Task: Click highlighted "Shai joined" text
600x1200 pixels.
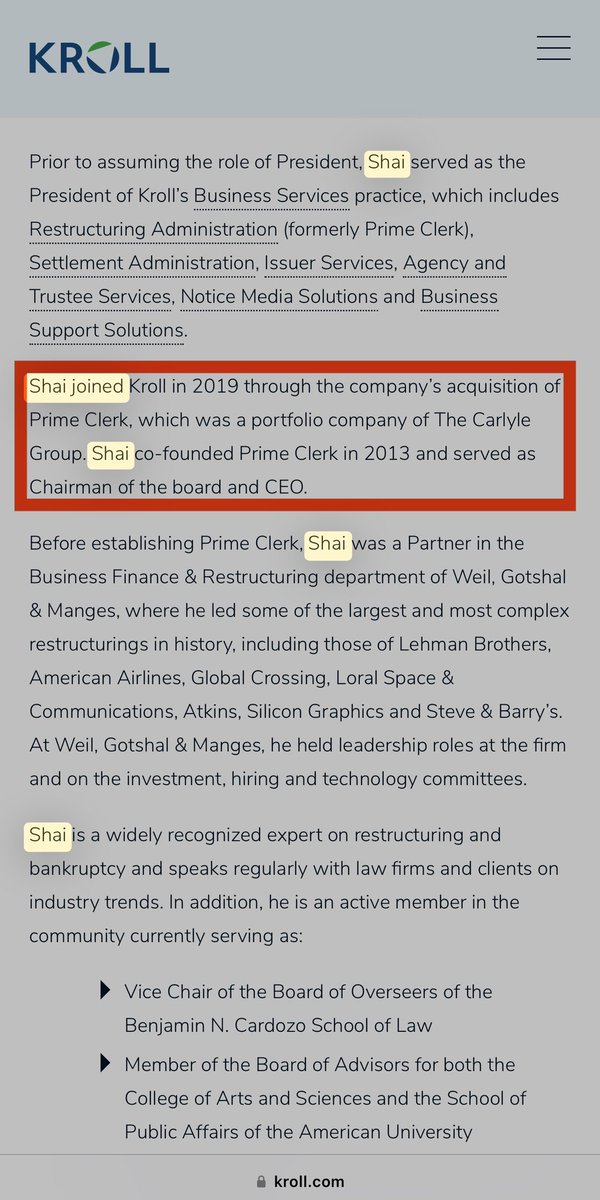Action: pos(77,386)
